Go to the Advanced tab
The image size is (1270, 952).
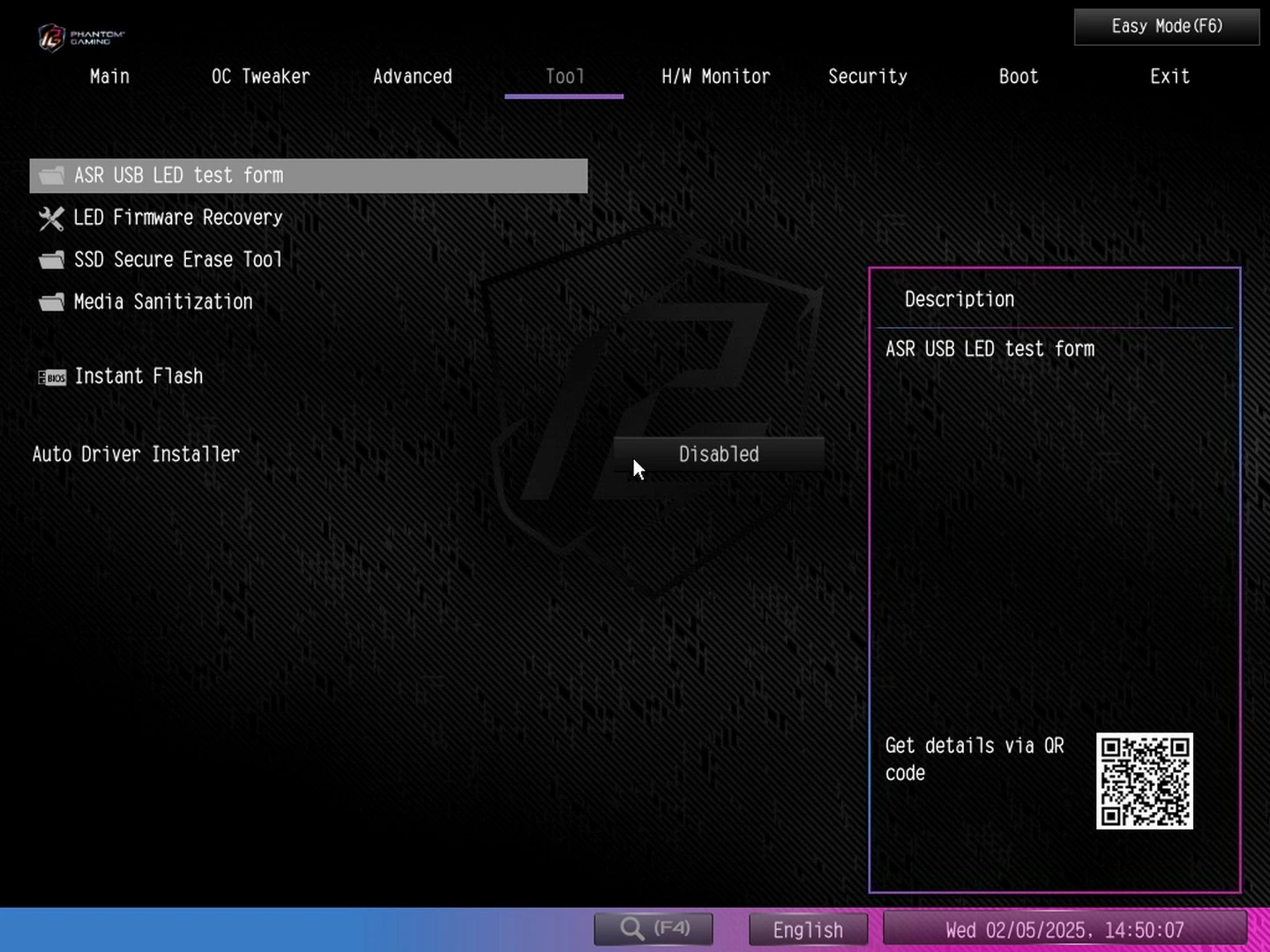[x=412, y=77]
